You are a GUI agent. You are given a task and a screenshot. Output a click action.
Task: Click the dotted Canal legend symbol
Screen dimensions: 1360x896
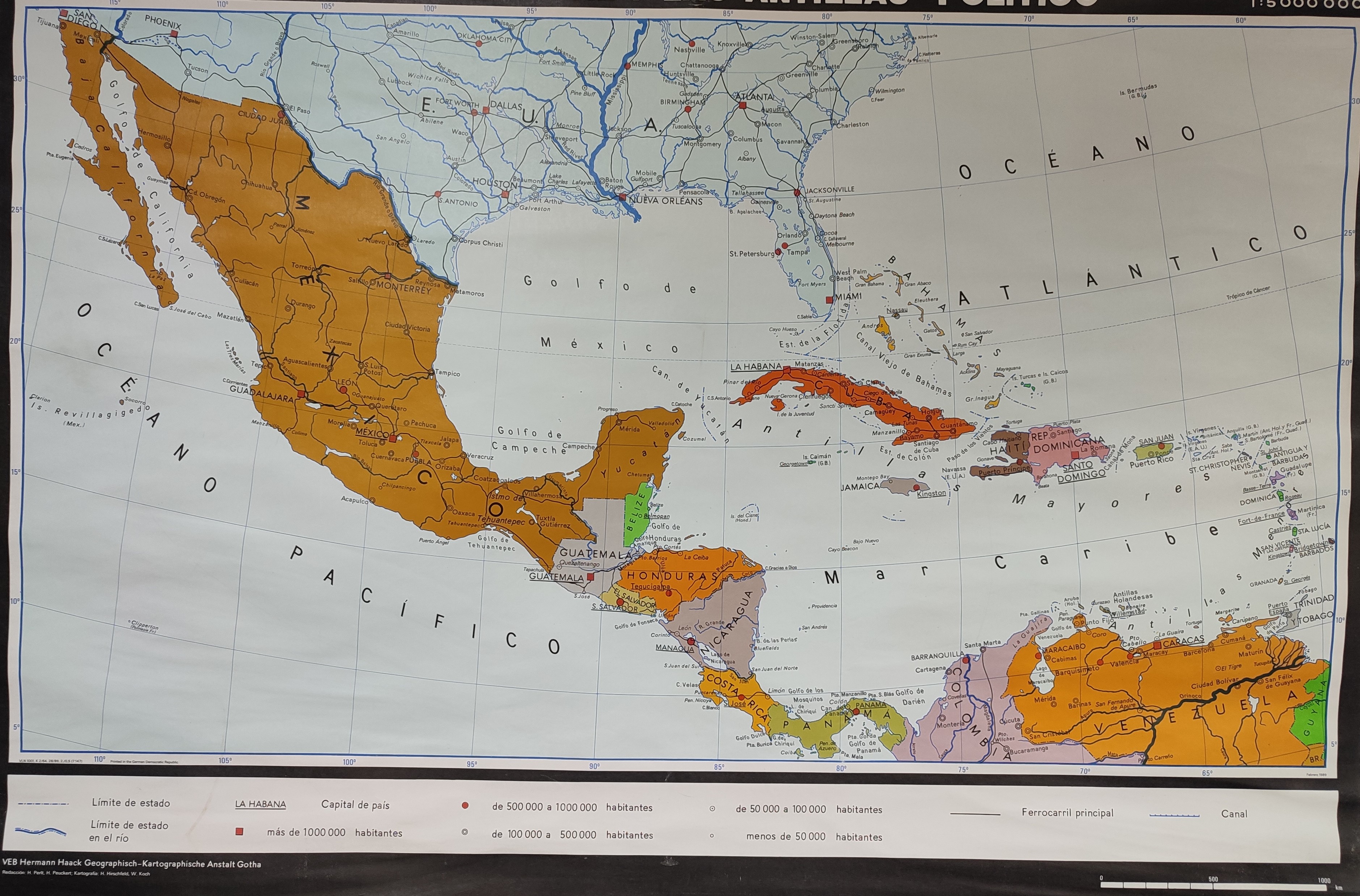tap(1174, 815)
